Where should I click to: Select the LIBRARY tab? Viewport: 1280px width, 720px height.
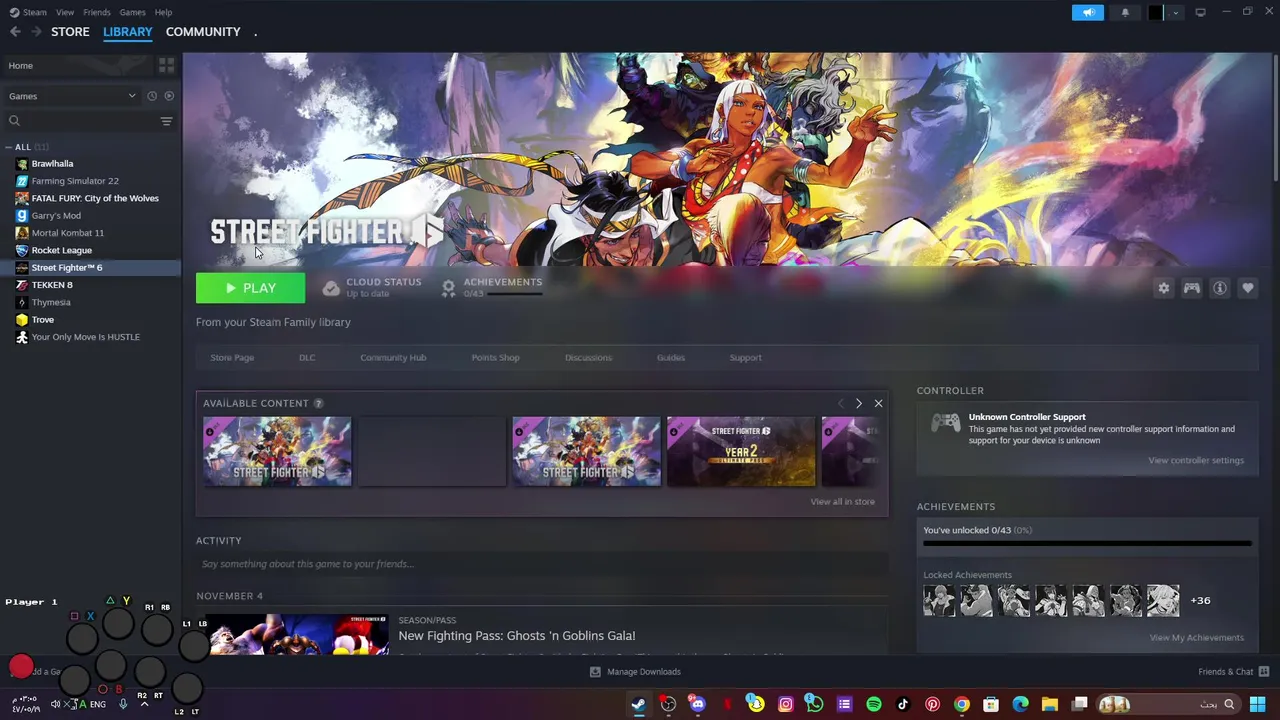(128, 32)
